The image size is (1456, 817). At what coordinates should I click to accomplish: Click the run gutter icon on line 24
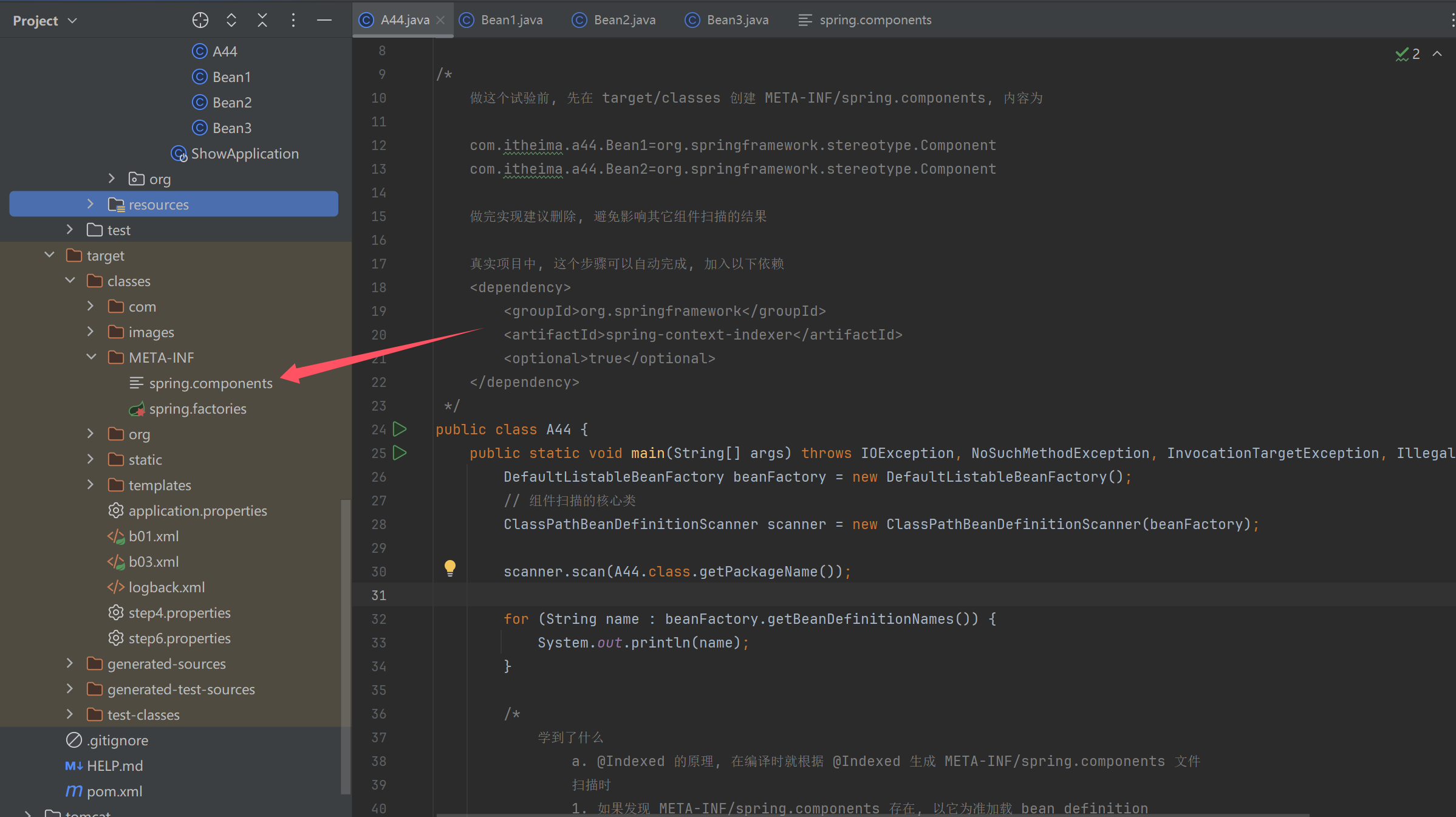[400, 429]
